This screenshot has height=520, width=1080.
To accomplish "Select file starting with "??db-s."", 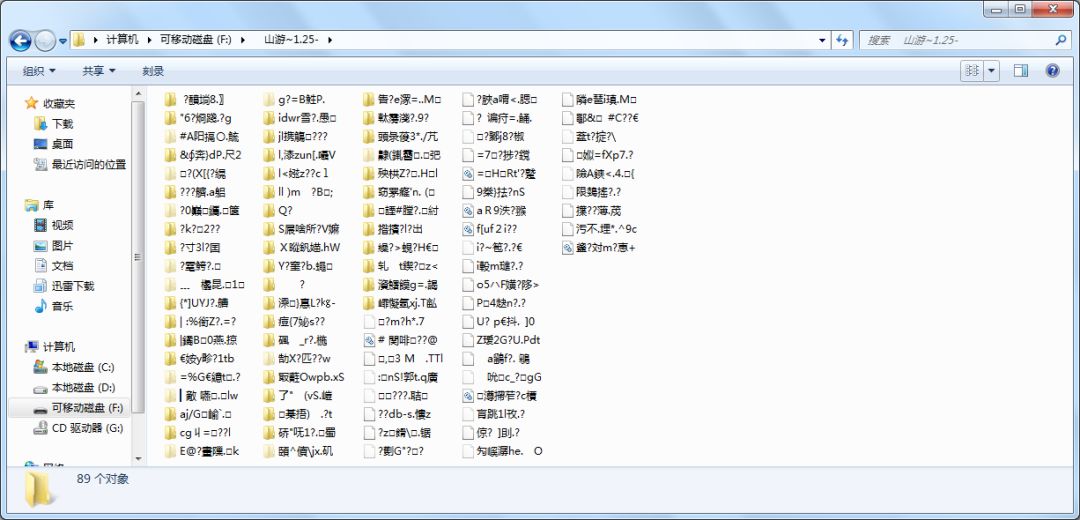I will 398,414.
